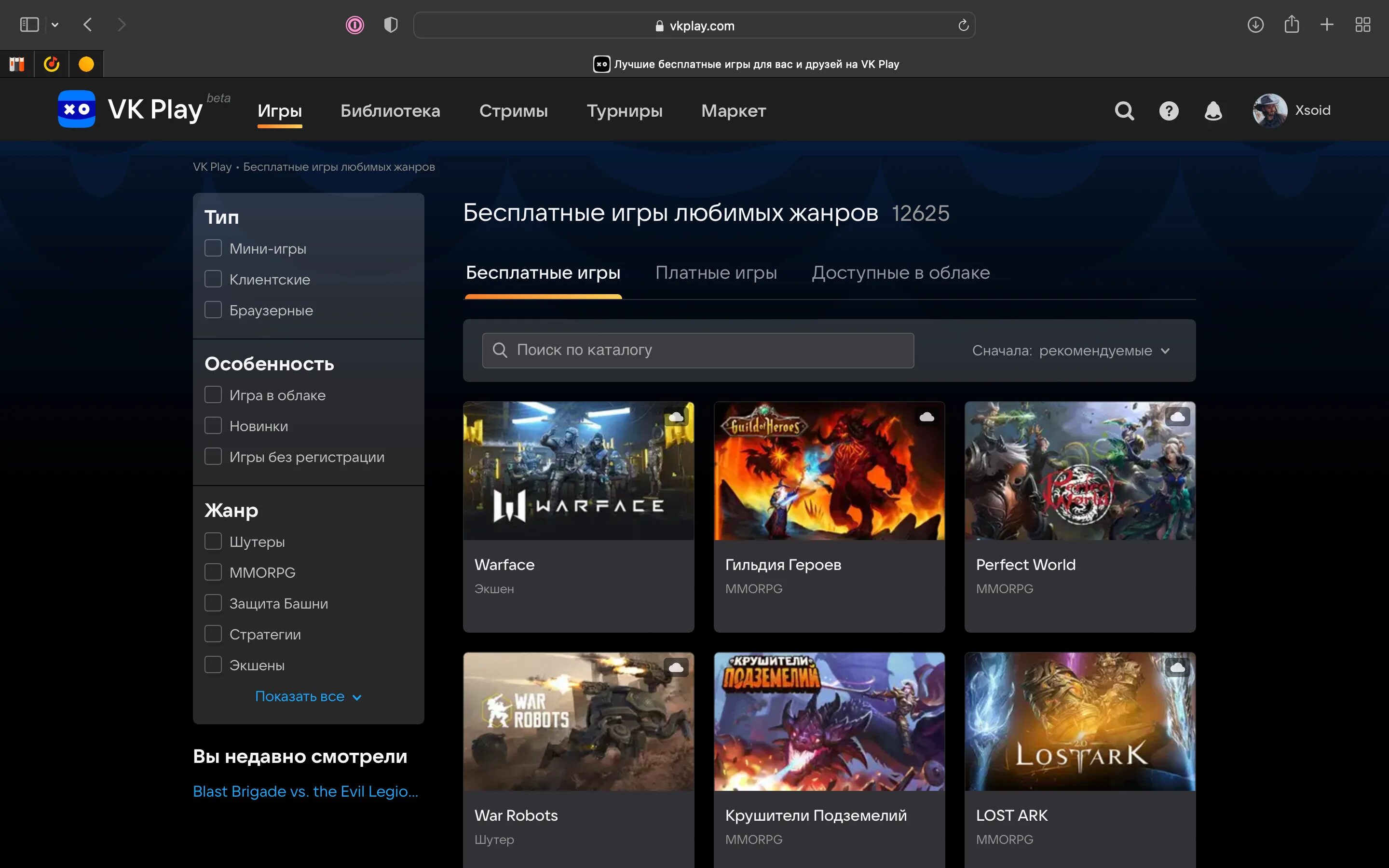
Task: Switch to the second pinned tab with circular arrow
Action: tap(52, 64)
